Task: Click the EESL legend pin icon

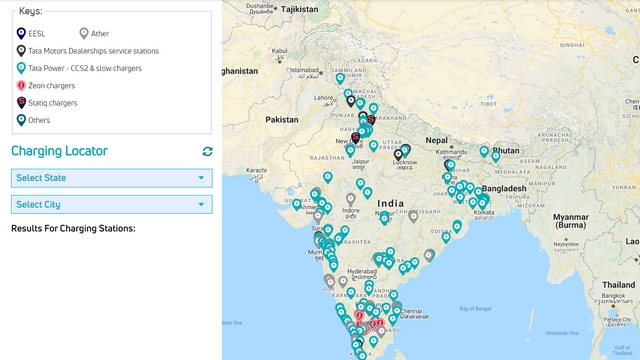Action: (21, 33)
